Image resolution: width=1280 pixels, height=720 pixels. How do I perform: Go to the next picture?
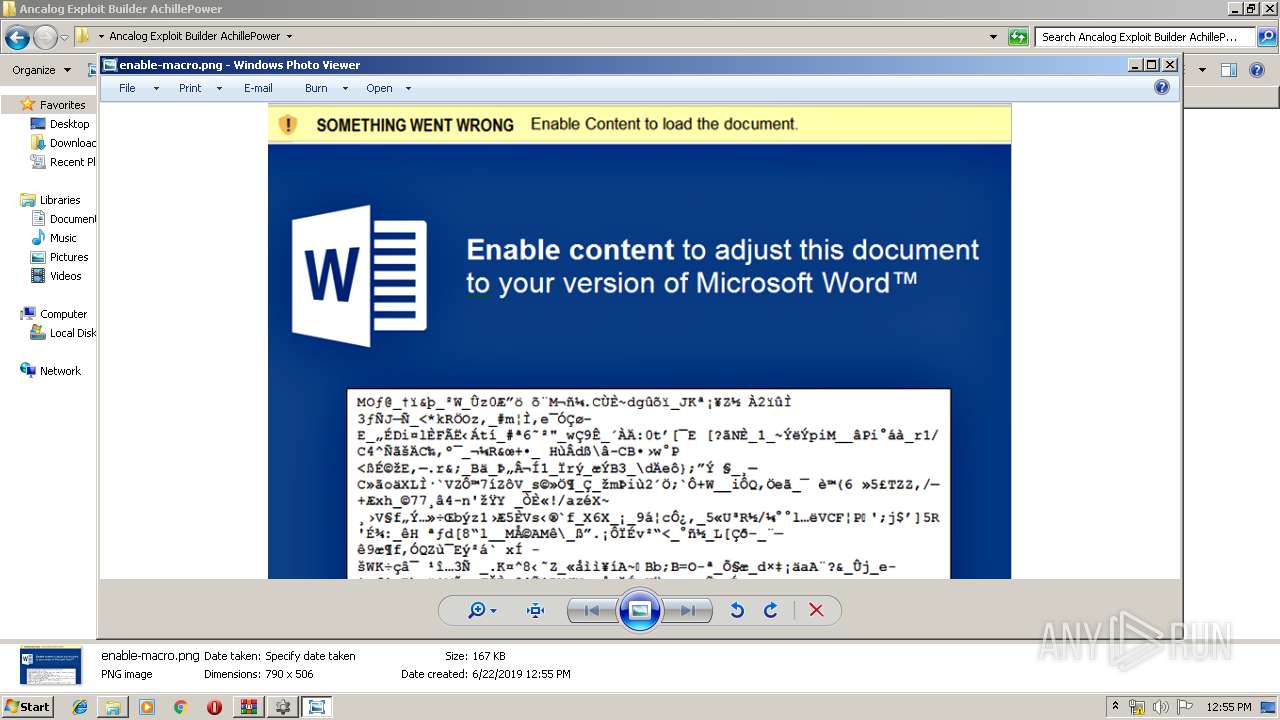tap(688, 610)
